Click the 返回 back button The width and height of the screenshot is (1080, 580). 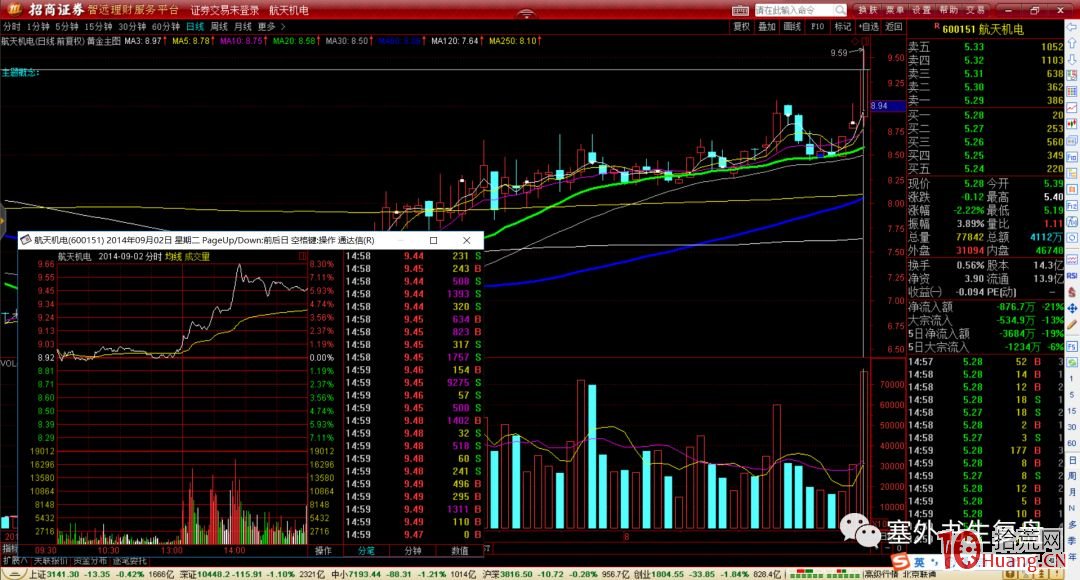(893, 27)
